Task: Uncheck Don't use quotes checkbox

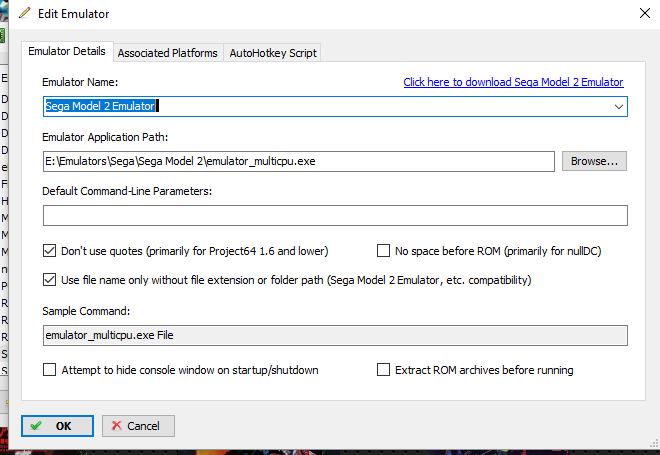Action: 50,251
